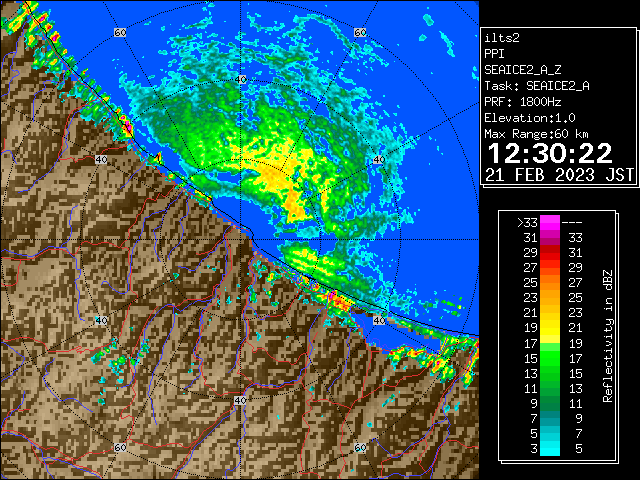Image resolution: width=640 pixels, height=480 pixels.
Task: Click the '21 FEB 2023 JST' date
Action: coord(559,175)
